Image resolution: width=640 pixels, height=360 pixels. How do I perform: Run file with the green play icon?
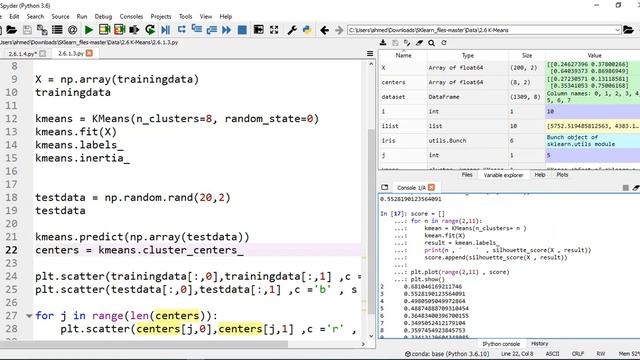[89, 30]
